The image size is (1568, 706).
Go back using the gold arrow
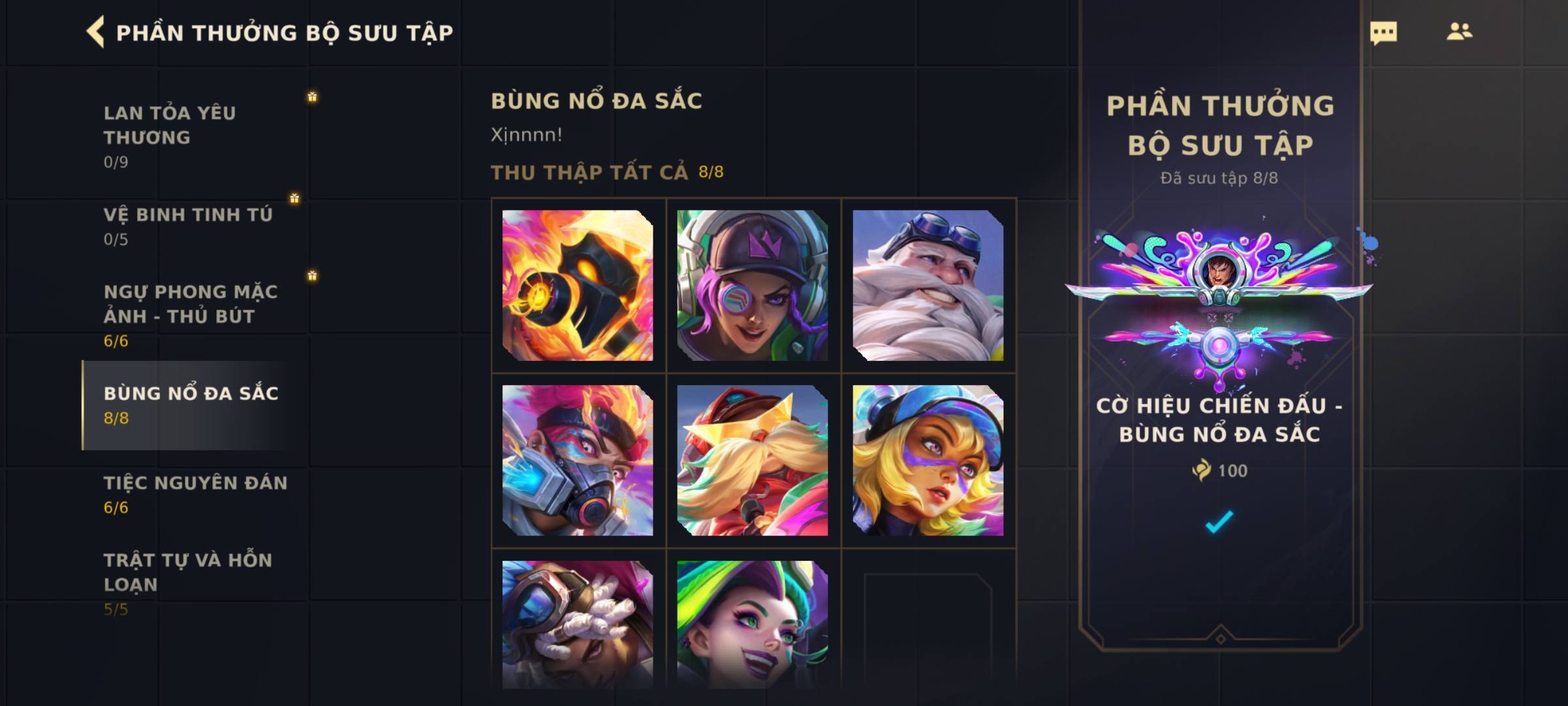(95, 32)
